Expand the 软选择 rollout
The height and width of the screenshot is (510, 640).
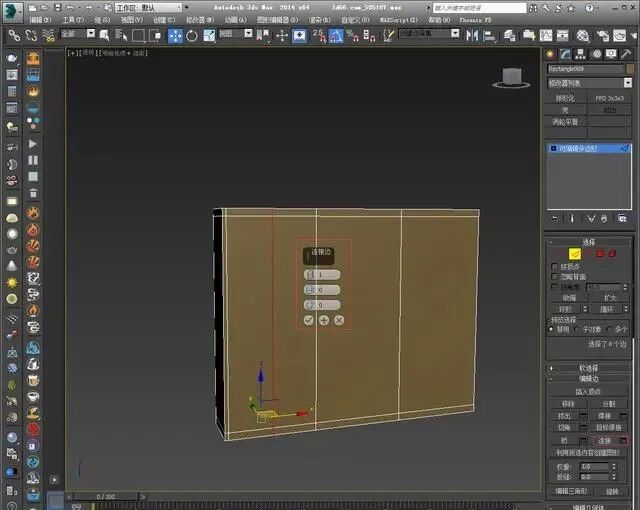click(x=588, y=368)
